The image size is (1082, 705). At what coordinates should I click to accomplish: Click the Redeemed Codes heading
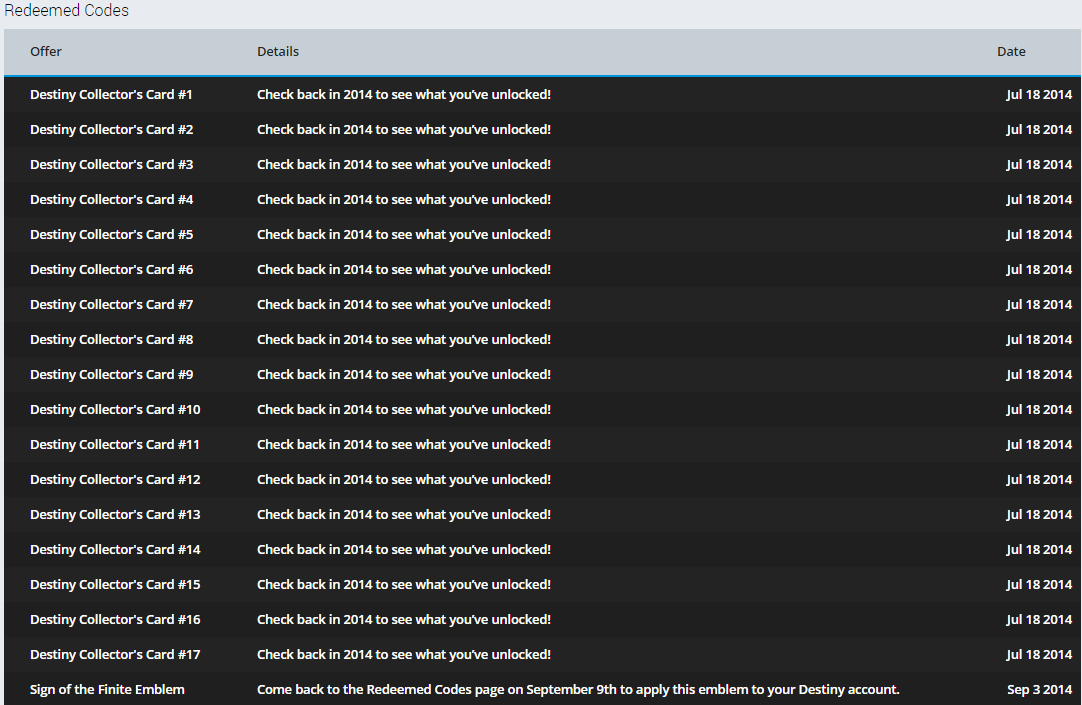coord(66,11)
